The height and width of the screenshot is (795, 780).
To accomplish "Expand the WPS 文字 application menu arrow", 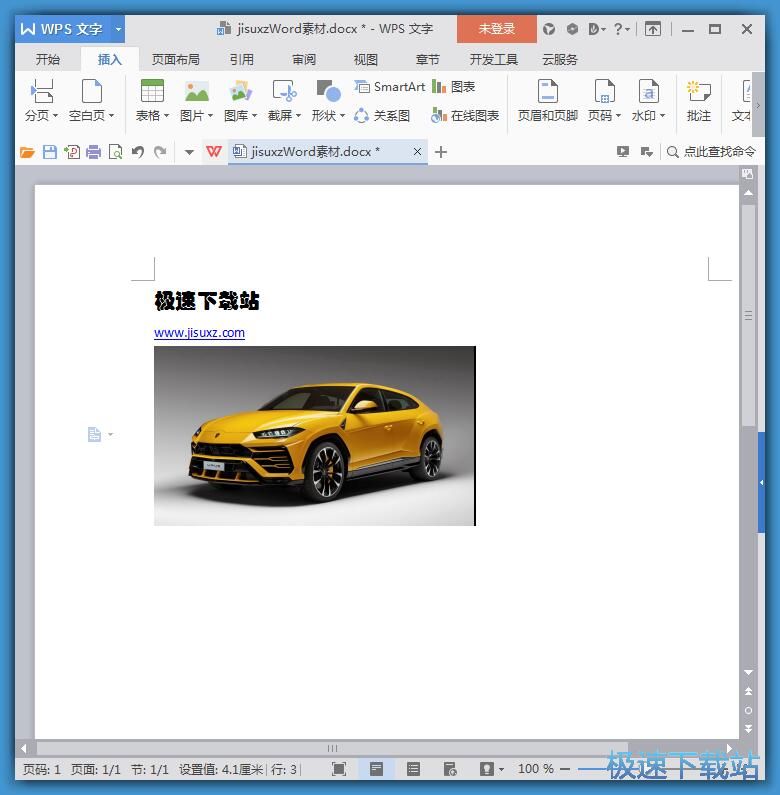I will tap(118, 29).
